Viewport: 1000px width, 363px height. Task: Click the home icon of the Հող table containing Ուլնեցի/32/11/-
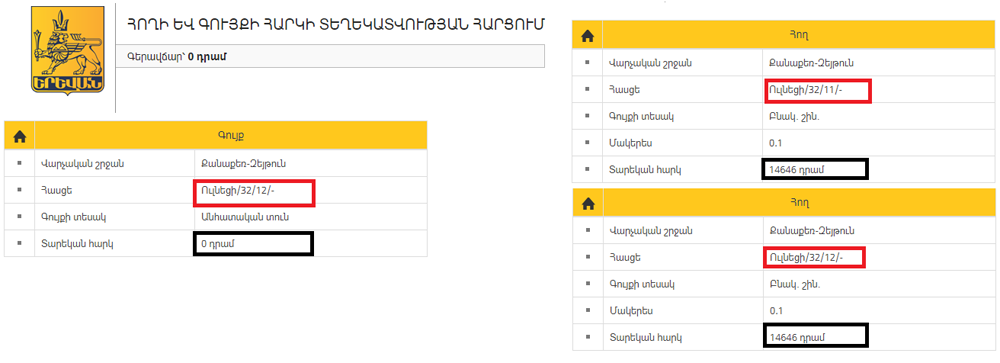pyautogui.click(x=587, y=37)
